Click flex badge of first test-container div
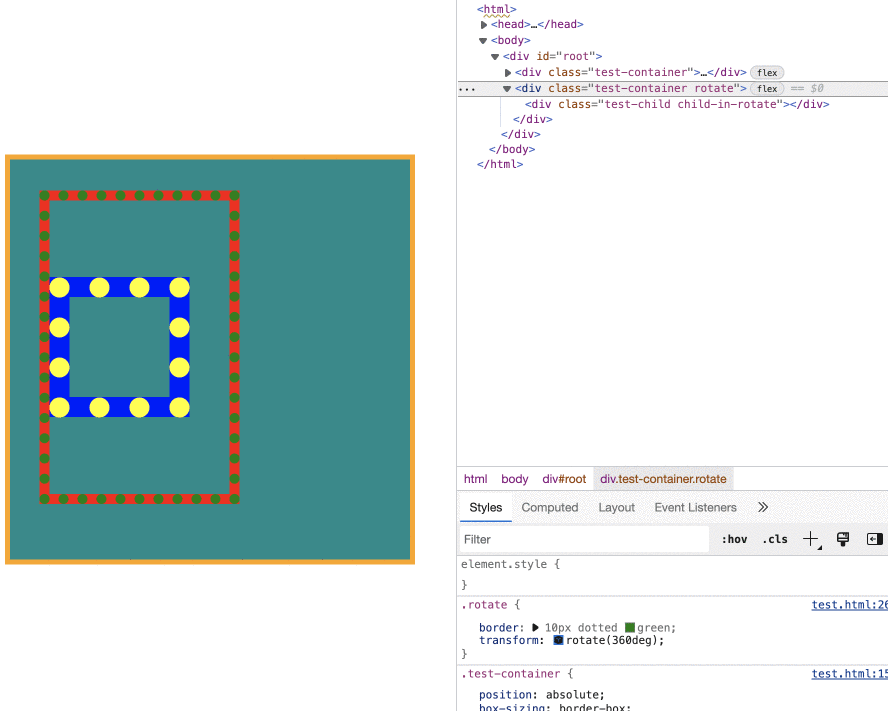Image resolution: width=888 pixels, height=711 pixels. (x=767, y=73)
